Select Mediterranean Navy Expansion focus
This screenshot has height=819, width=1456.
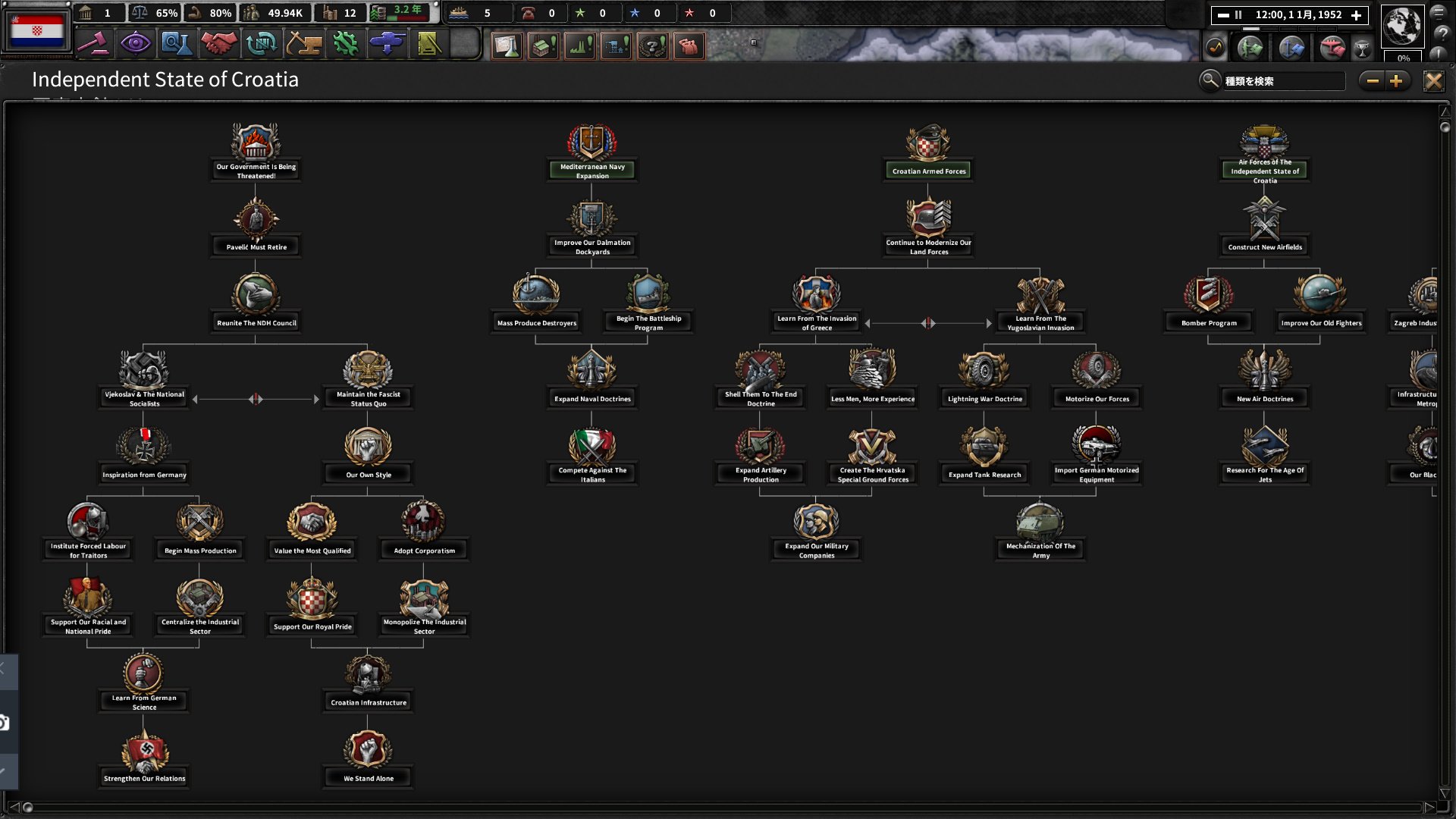click(592, 152)
